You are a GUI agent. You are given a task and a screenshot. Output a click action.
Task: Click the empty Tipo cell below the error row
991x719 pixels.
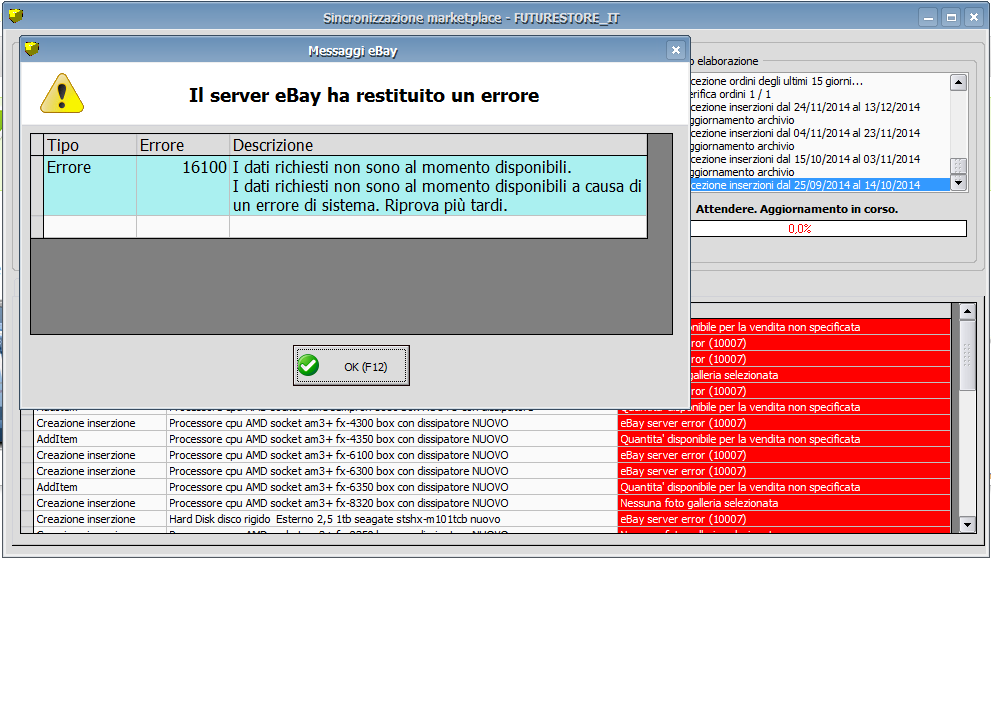(x=90, y=227)
